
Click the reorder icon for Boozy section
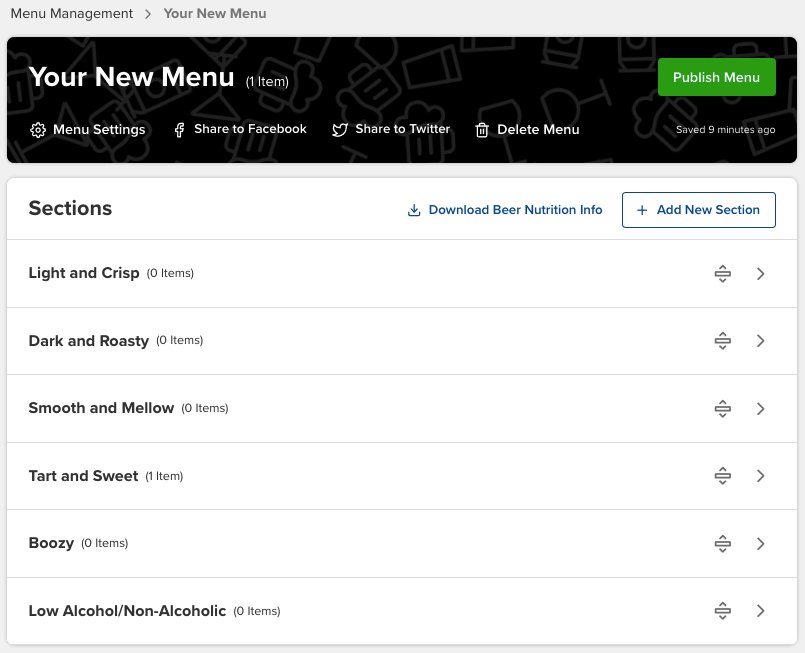(722, 543)
